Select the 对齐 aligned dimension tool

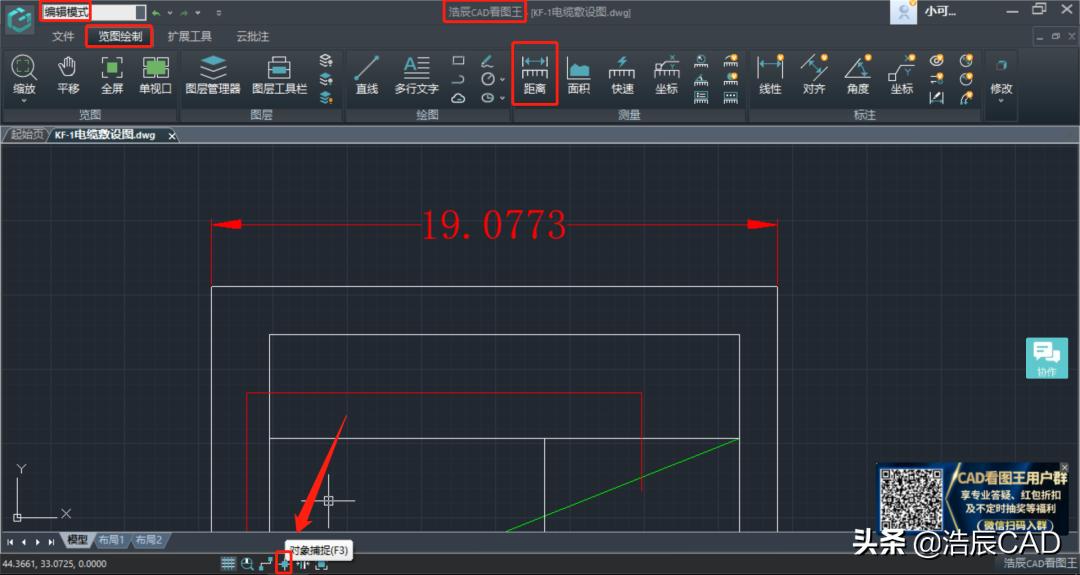pyautogui.click(x=814, y=75)
